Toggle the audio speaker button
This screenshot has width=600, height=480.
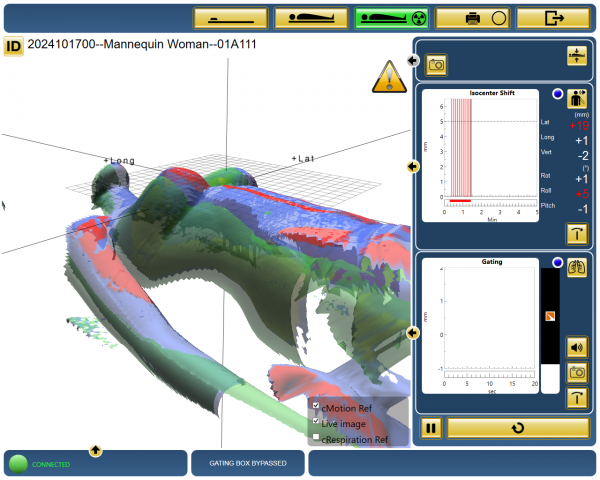click(x=577, y=347)
